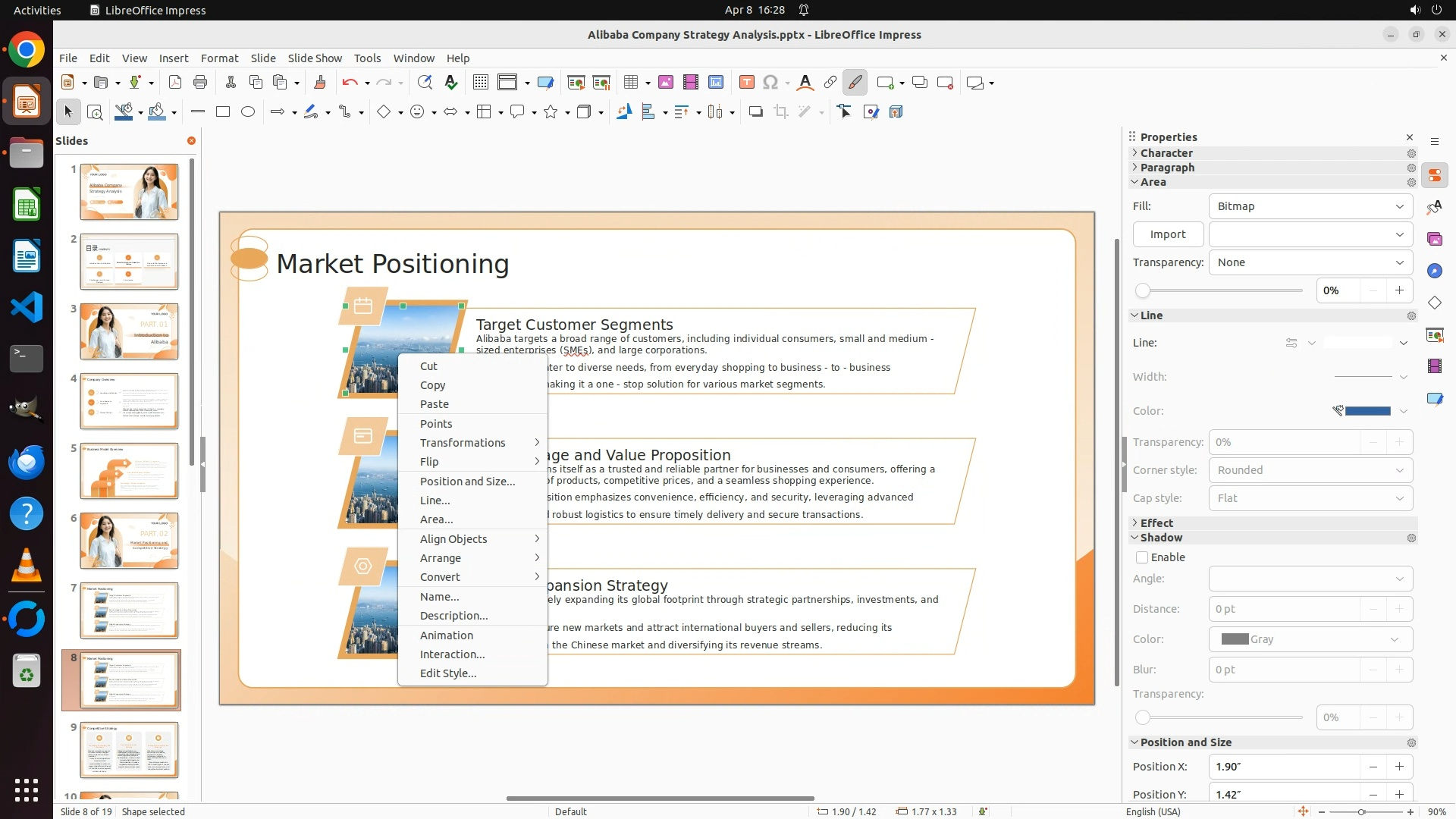Open the Fill type Bitmap dropdown
The height and width of the screenshot is (819, 1456).
click(x=1310, y=206)
